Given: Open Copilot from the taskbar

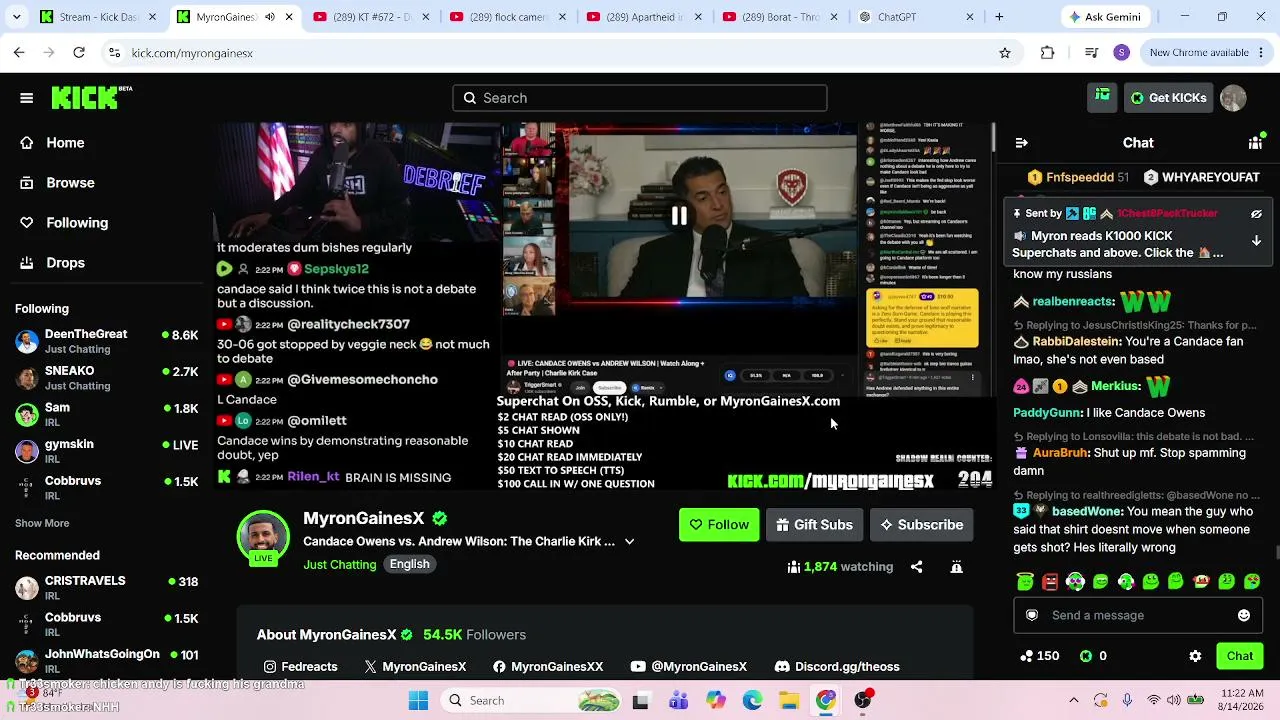Looking at the screenshot, I should click(x=715, y=700).
